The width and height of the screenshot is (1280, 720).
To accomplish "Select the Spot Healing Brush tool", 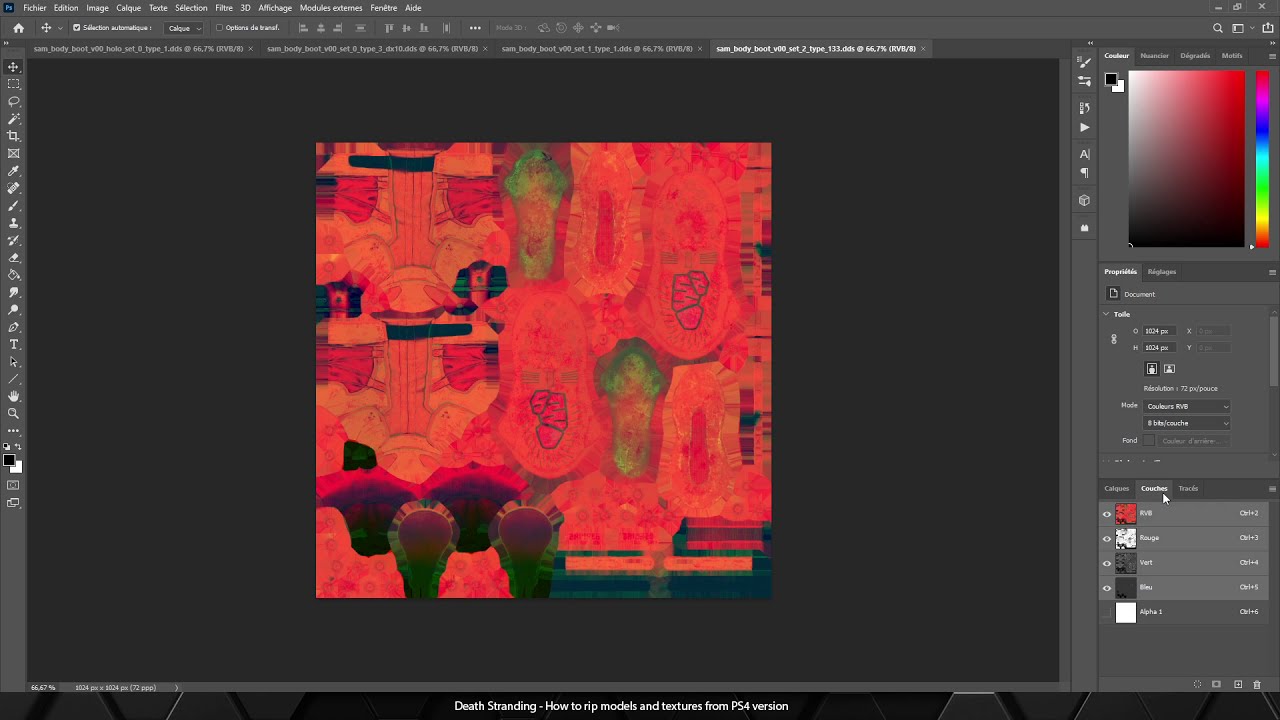I will 13,188.
